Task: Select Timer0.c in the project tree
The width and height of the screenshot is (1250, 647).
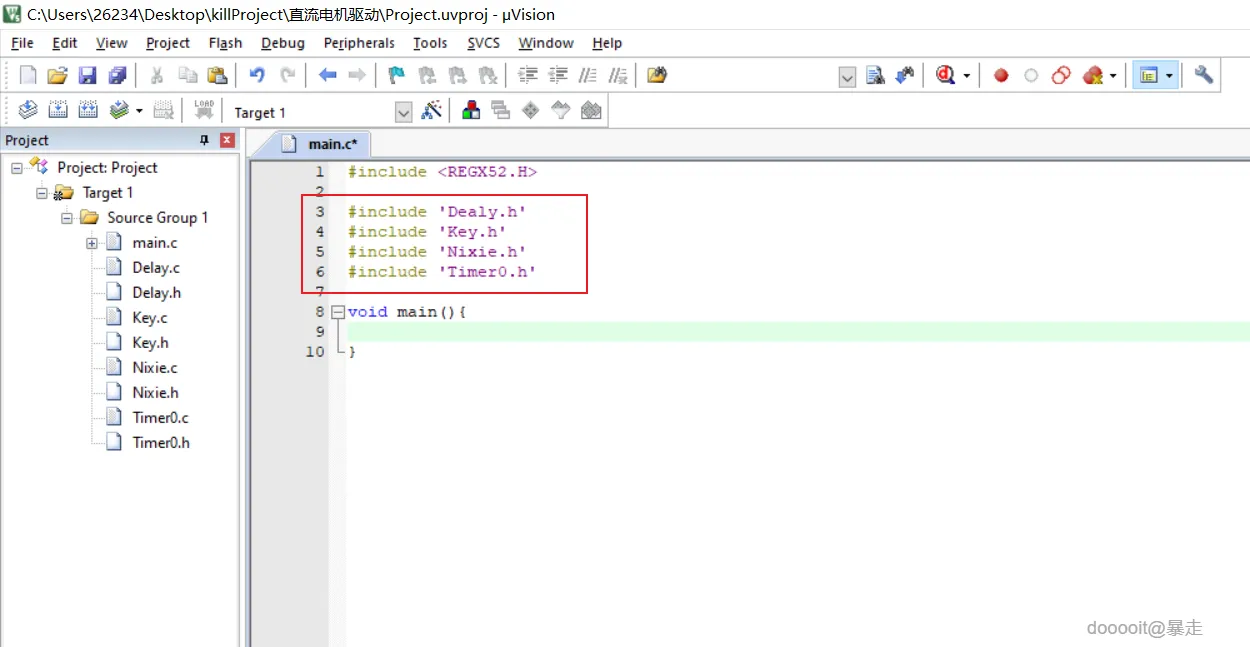Action: coord(160,418)
